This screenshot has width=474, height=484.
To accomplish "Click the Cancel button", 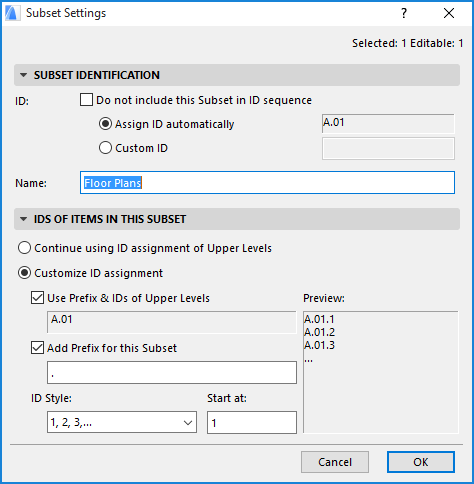I will click(x=335, y=462).
